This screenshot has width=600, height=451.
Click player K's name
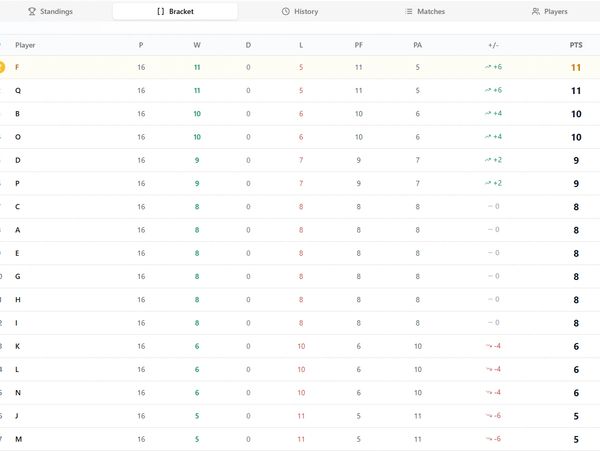(x=18, y=346)
